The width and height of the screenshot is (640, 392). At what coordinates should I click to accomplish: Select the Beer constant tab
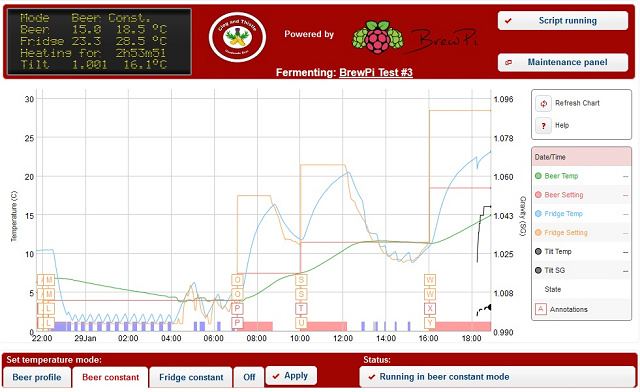(111, 377)
